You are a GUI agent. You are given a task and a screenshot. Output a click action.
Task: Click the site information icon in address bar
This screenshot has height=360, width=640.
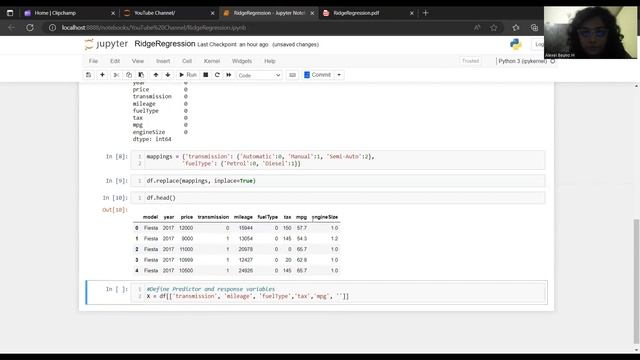click(x=52, y=28)
